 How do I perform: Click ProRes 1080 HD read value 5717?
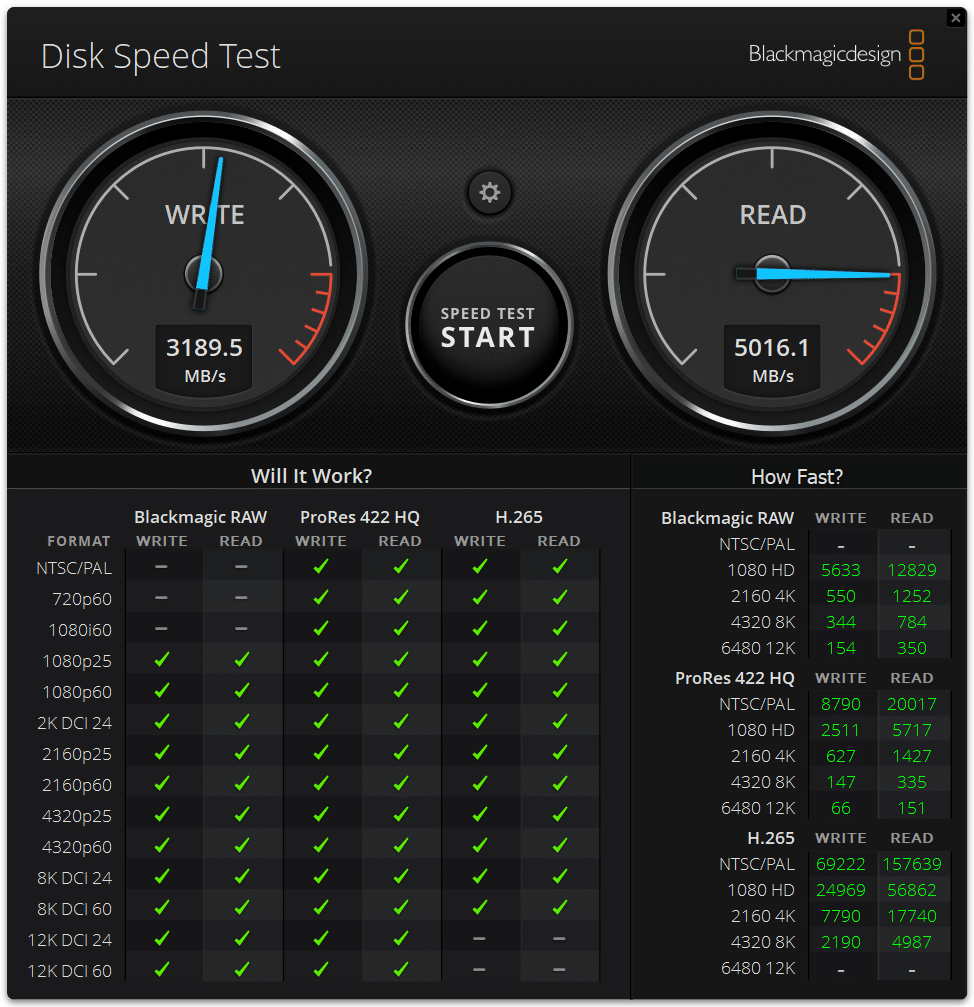tap(912, 730)
